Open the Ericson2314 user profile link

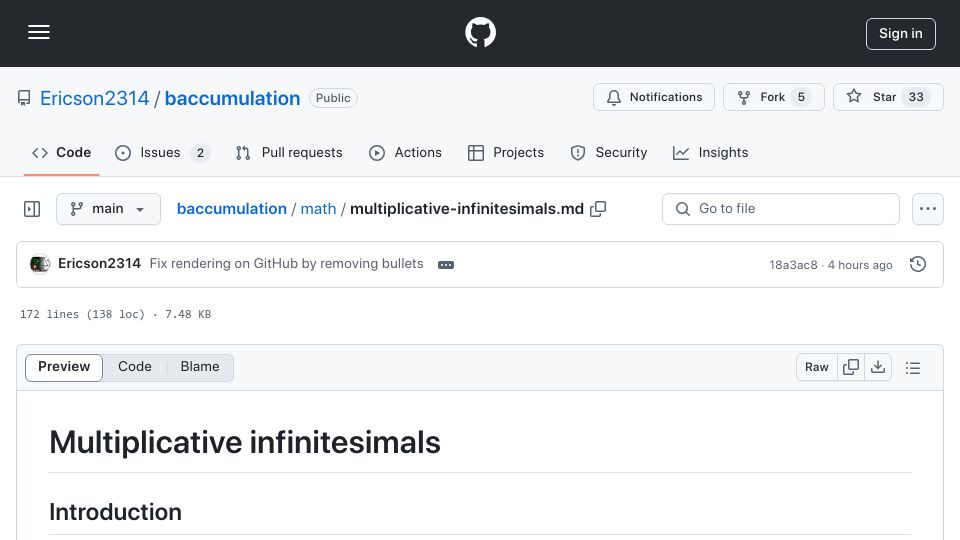tap(94, 98)
